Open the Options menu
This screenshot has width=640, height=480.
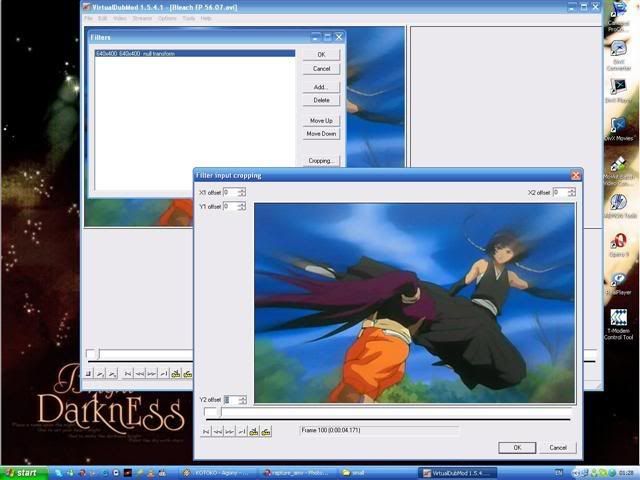pos(167,18)
